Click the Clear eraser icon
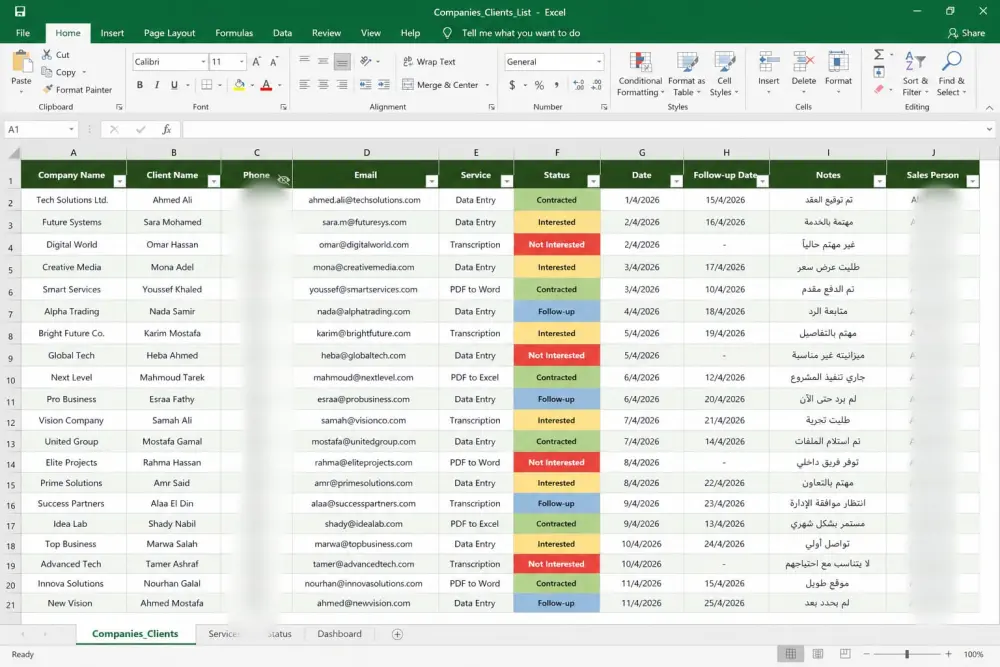The width and height of the screenshot is (1000, 667). pos(879,89)
